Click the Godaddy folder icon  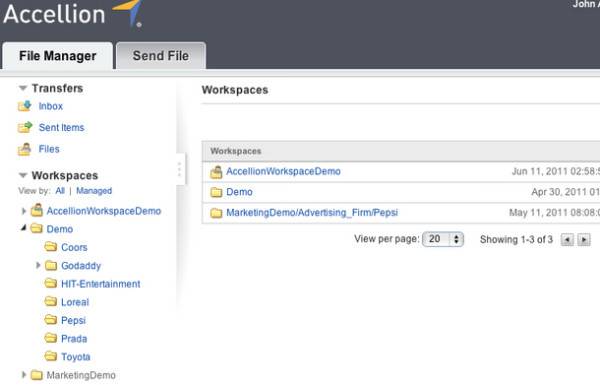[51, 265]
